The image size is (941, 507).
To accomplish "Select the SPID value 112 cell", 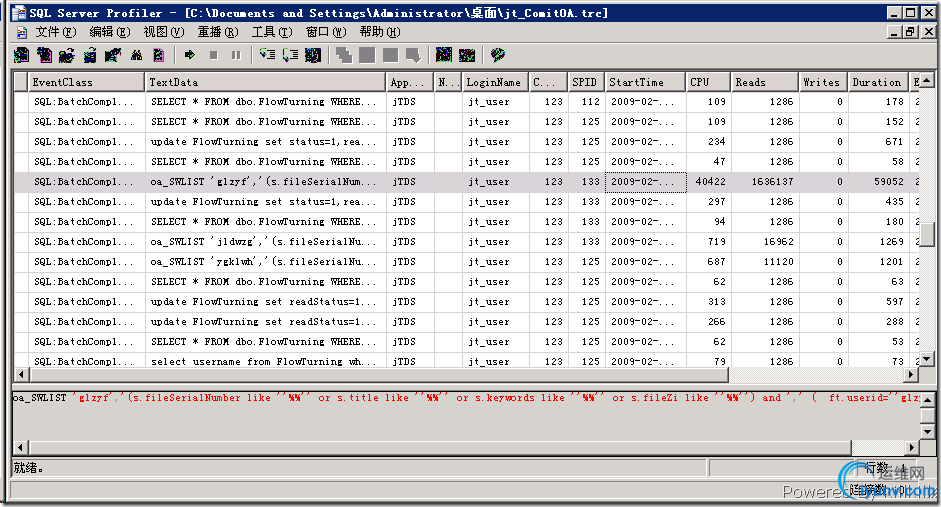I will [x=586, y=102].
